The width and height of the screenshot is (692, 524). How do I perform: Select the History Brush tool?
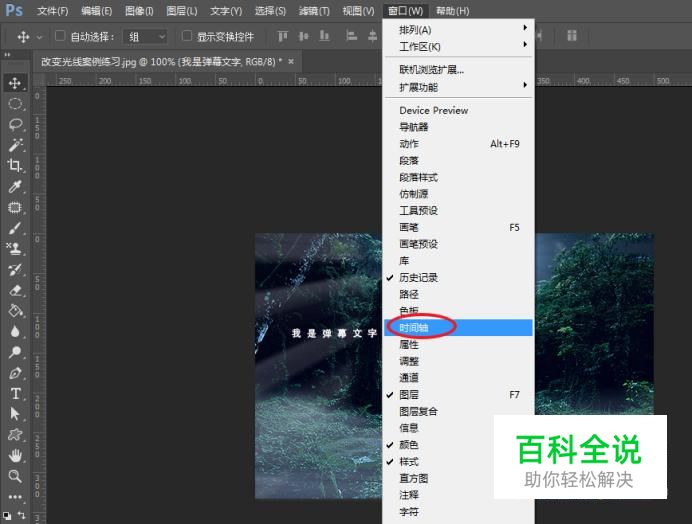point(15,269)
